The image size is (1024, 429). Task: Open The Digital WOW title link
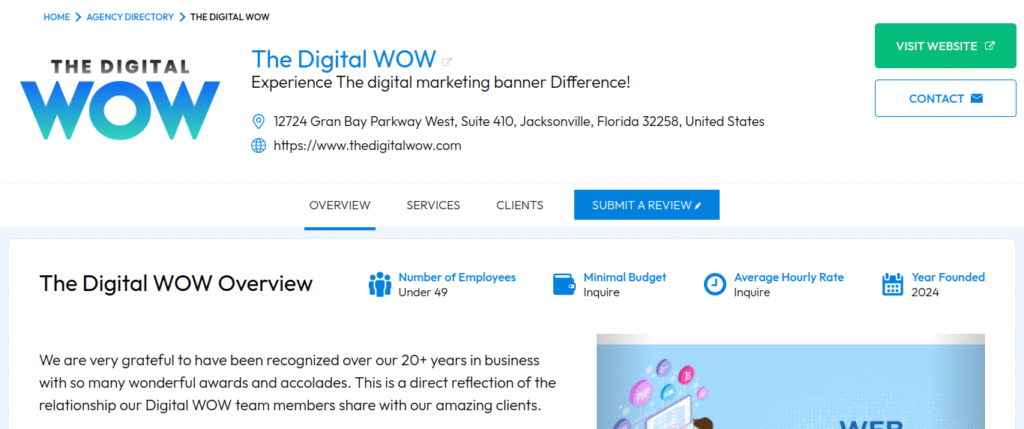coord(344,60)
